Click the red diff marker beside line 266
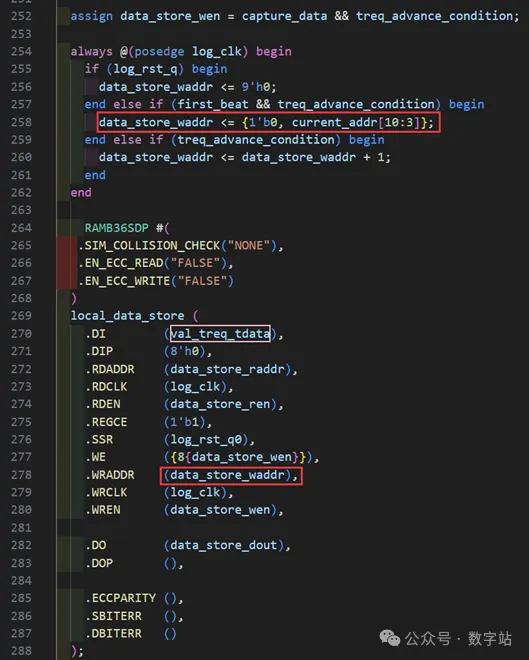Image resolution: width=529 pixels, height=660 pixels. tap(66, 263)
